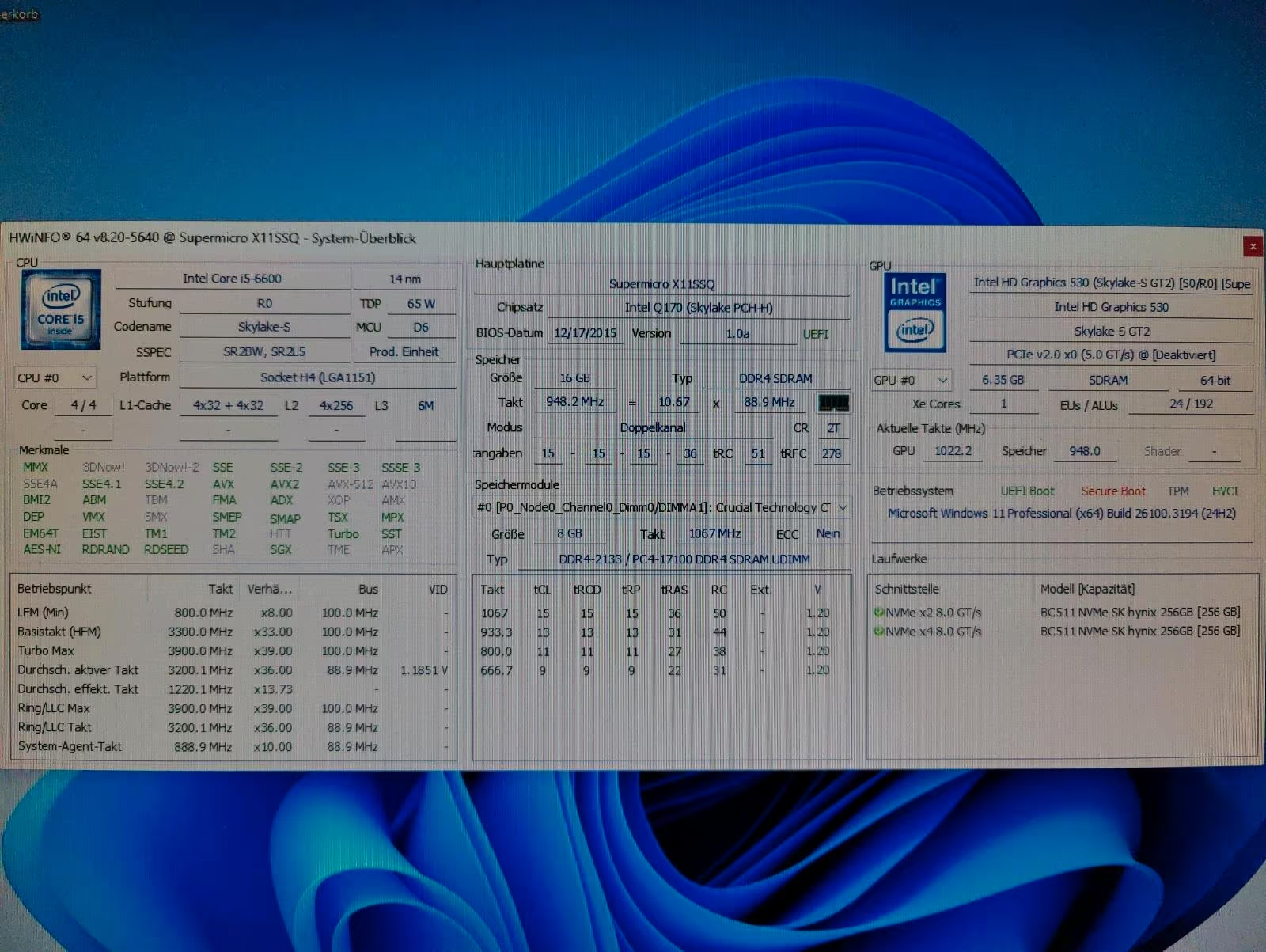Click first NVMe x2 drive status icon
1266x952 pixels.
pyautogui.click(x=878, y=612)
